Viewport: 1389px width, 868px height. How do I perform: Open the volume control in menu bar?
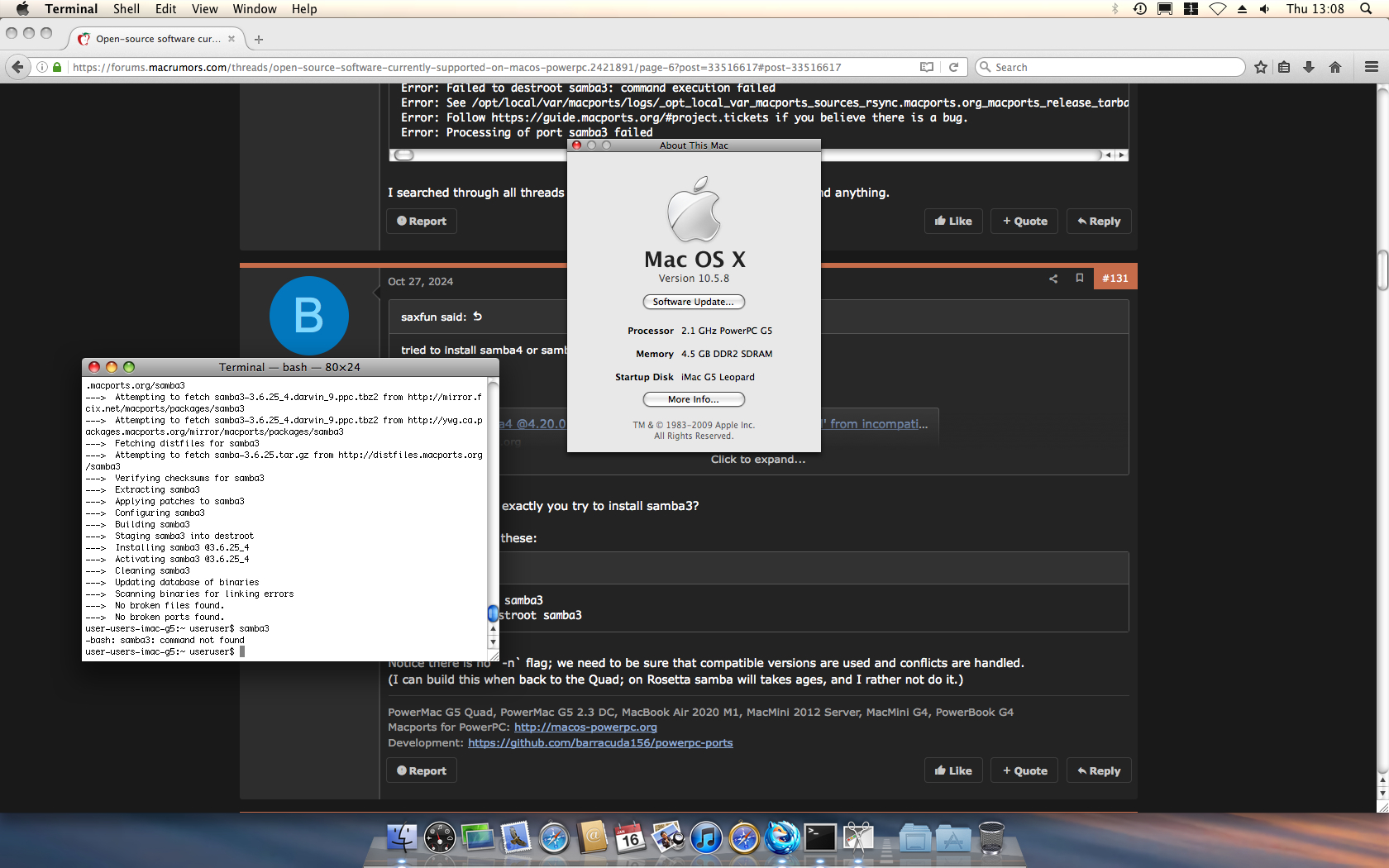pos(1265,9)
